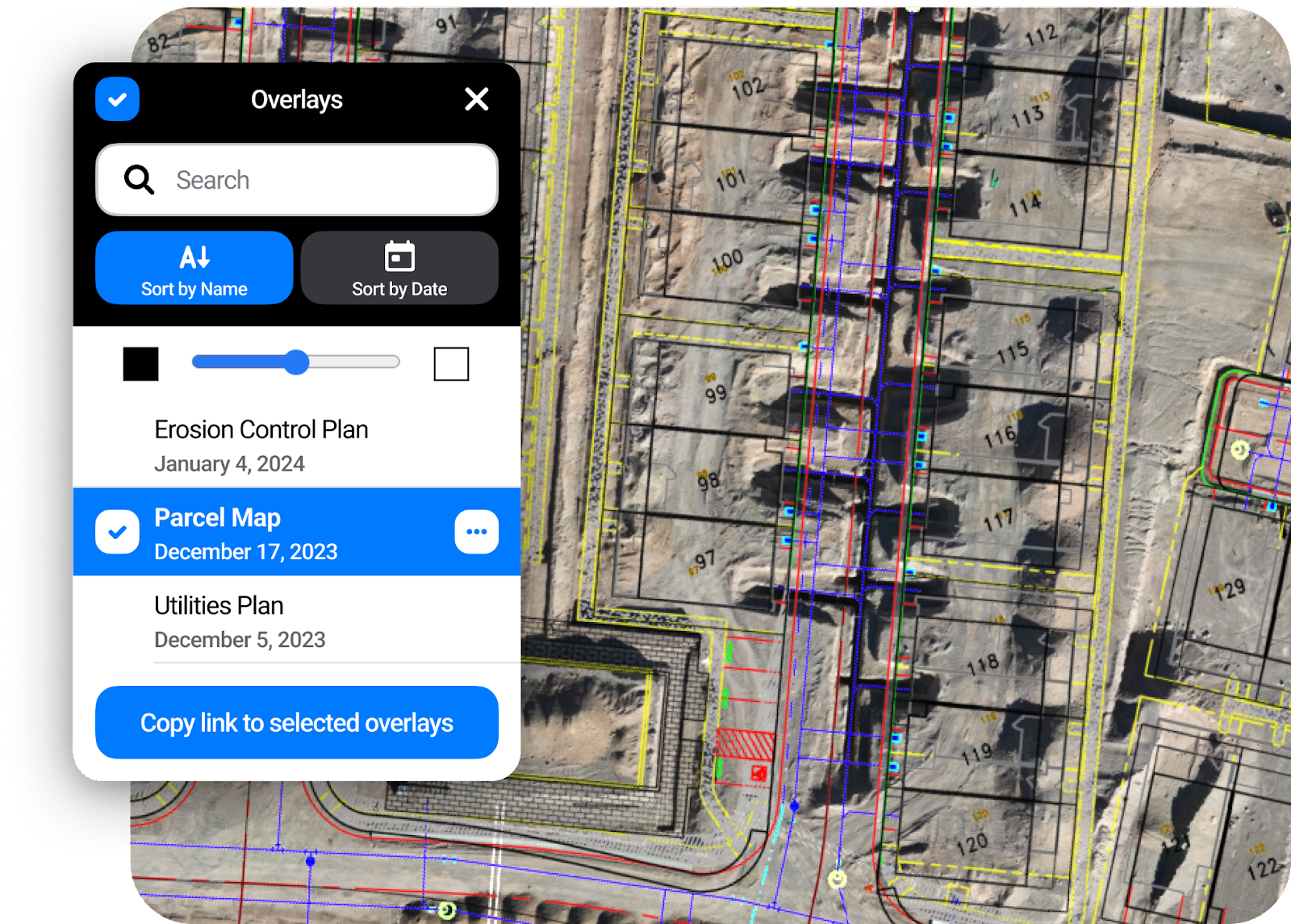Click the empty white outlined square
Image resolution: width=1291 pixels, height=924 pixels.
[x=451, y=364]
